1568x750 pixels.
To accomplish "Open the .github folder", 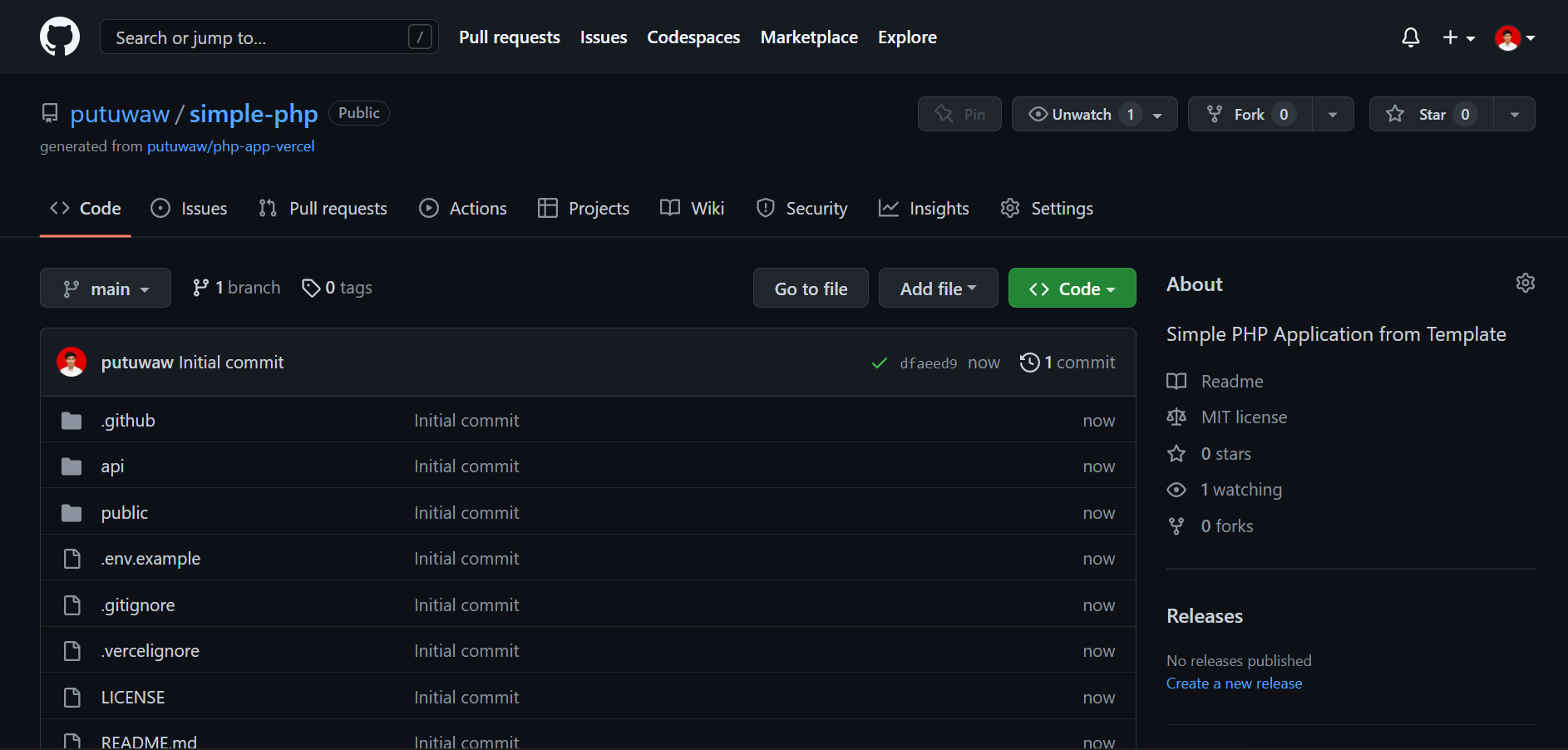I will [x=128, y=421].
